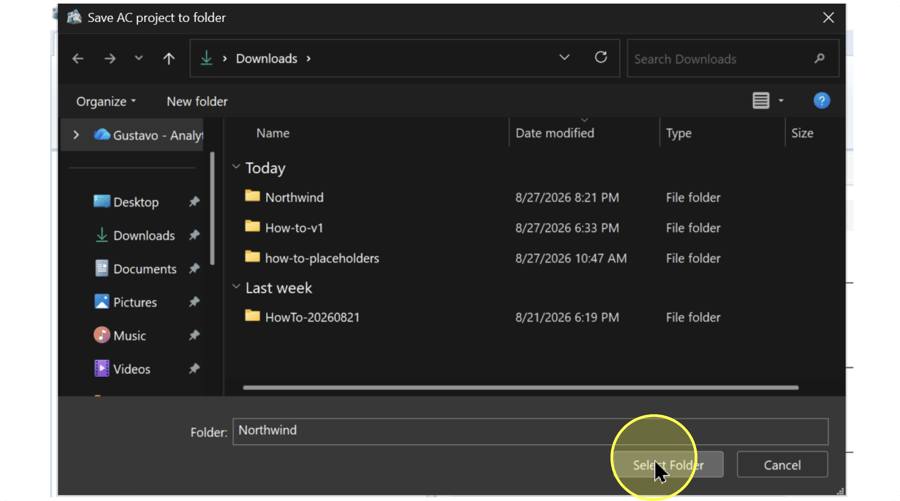
Task: Click date 8/27/2026 8:21 PM cell
Action: [567, 197]
